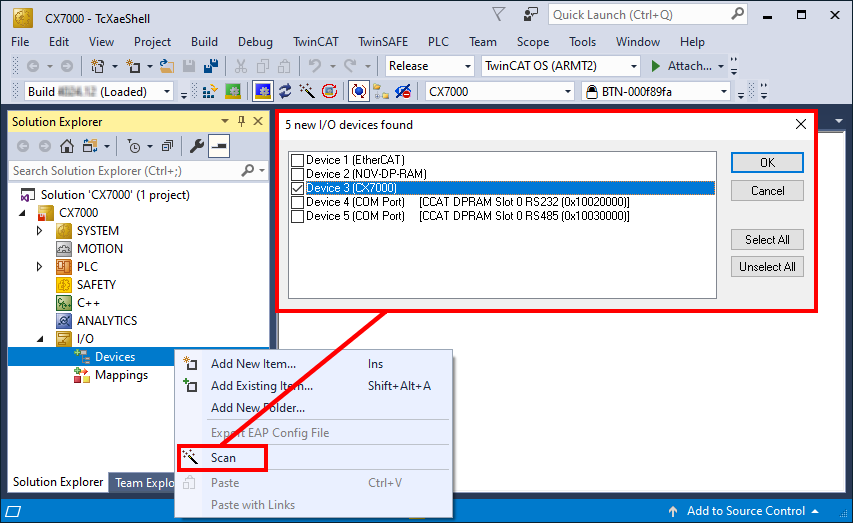Select Solution 'CX7000' (1 project) node

[x=115, y=195]
